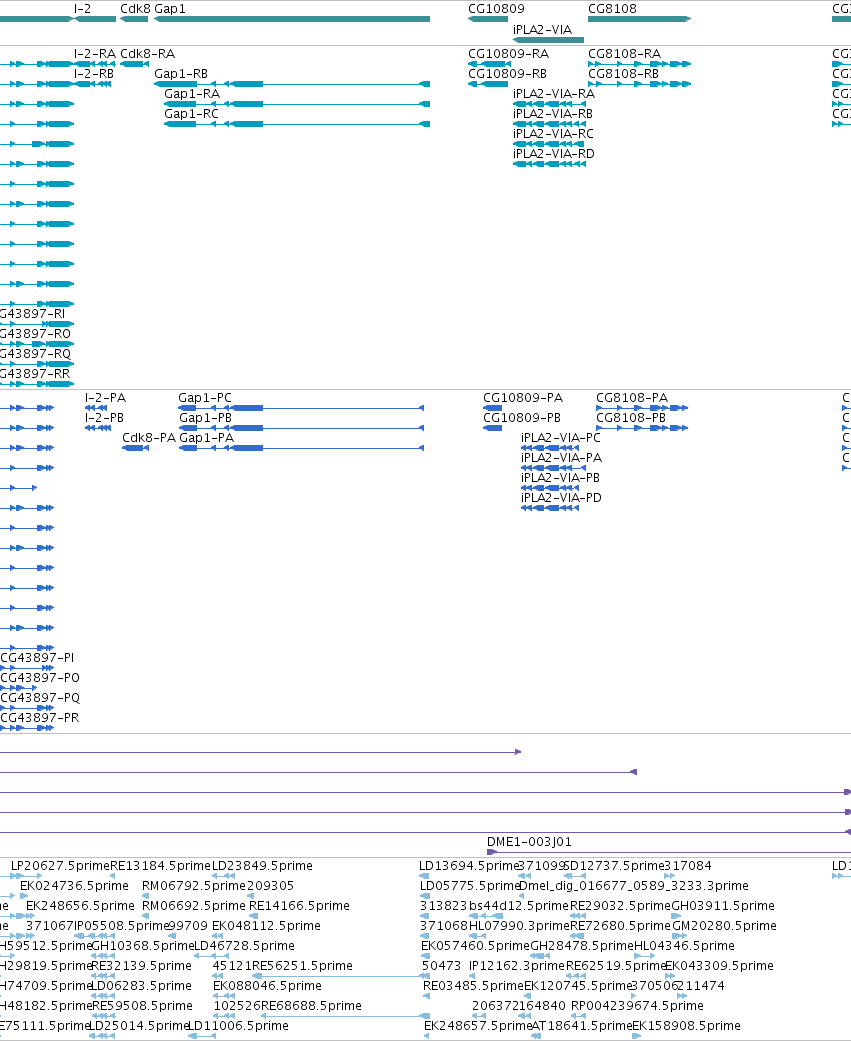
Task: Click the CG10809-PB protein feature
Action: (x=492, y=428)
